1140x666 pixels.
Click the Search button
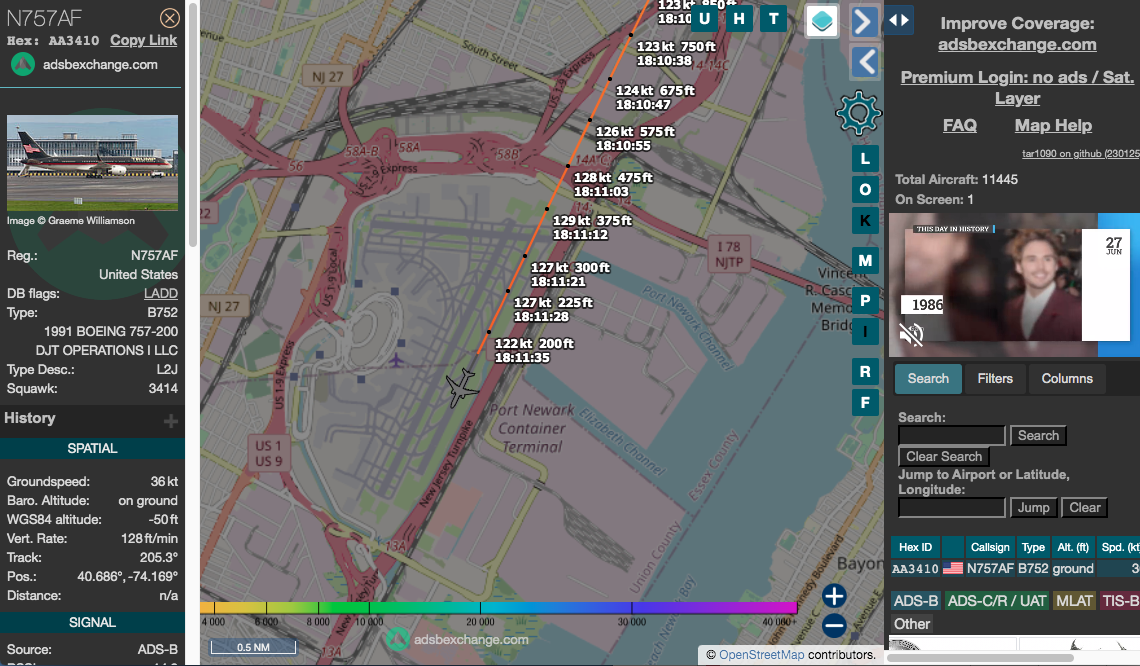[1038, 436]
